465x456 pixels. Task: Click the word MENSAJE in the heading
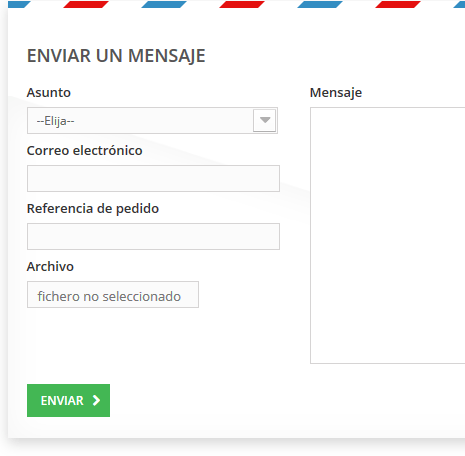click(167, 56)
